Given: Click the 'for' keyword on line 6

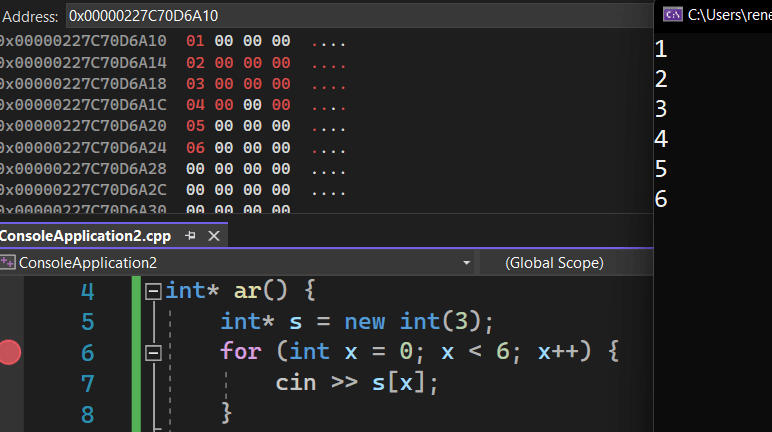Looking at the screenshot, I should (x=241, y=352).
